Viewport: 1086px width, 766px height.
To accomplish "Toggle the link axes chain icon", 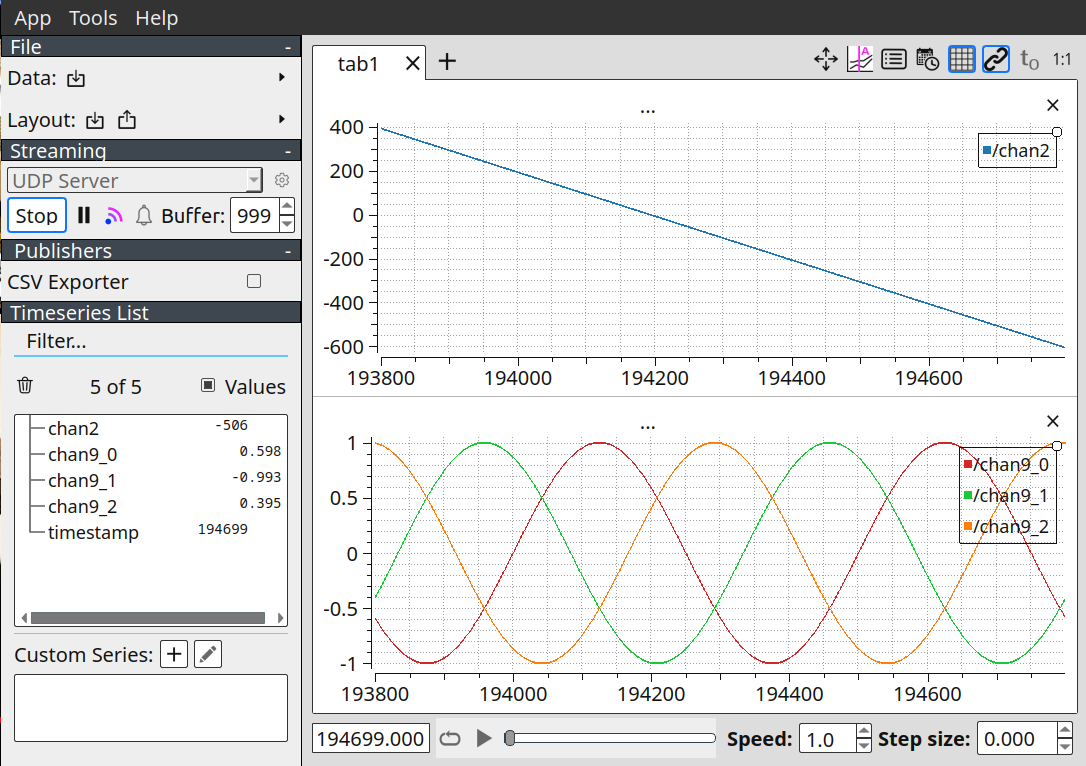I will tap(995, 60).
